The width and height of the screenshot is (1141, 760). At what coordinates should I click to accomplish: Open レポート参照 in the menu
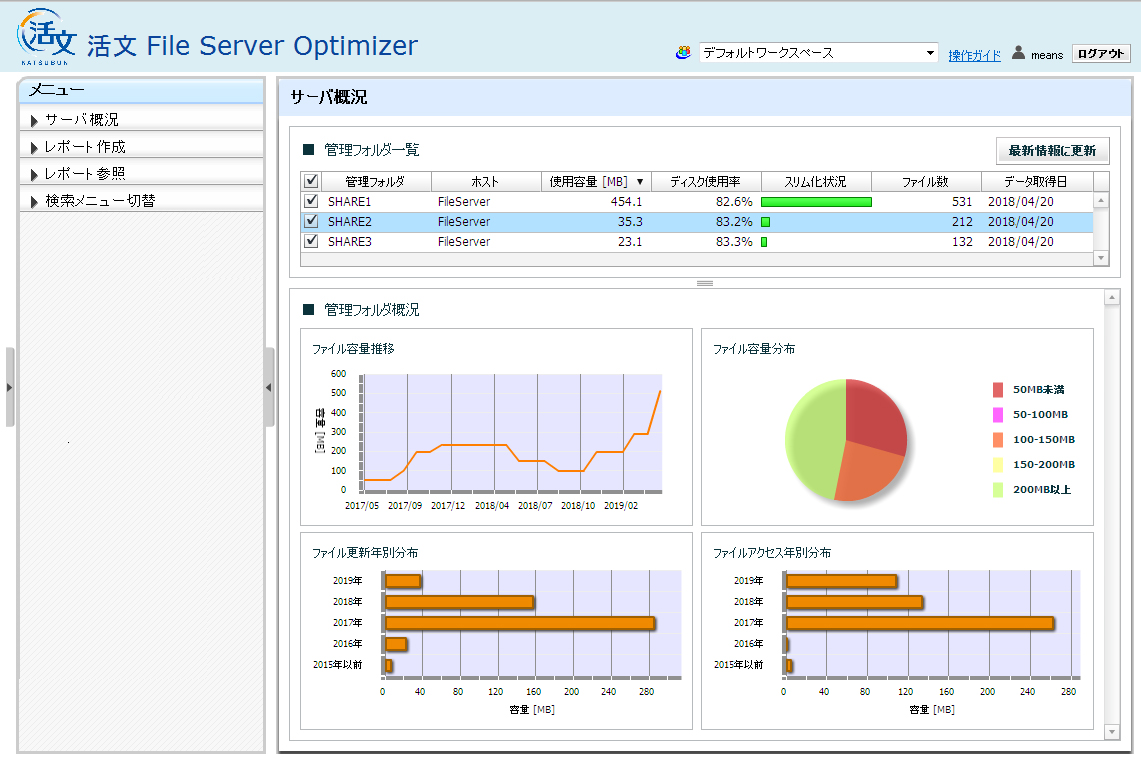click(x=85, y=174)
